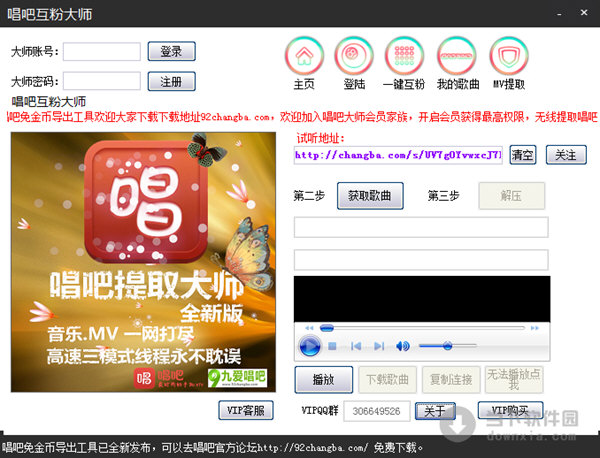Click the 第三步 label

[x=443, y=196]
